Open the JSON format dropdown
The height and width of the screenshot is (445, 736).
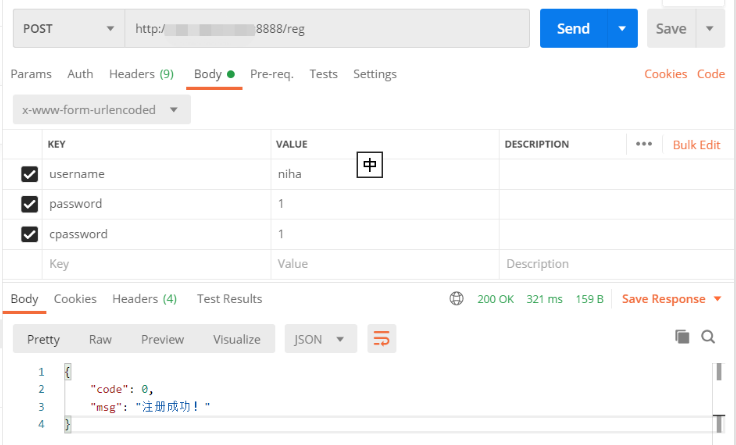(321, 339)
